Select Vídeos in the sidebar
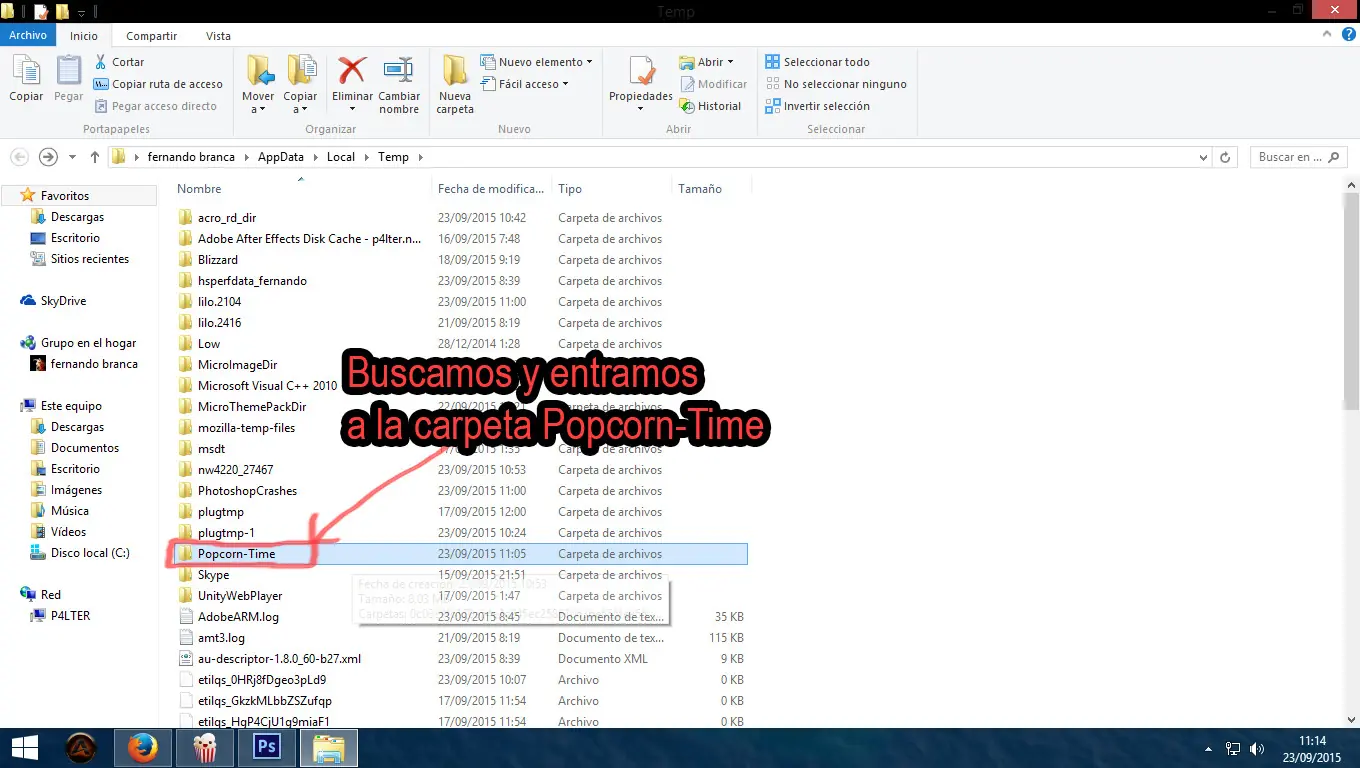Viewport: 1360px width, 768px height. [x=68, y=532]
